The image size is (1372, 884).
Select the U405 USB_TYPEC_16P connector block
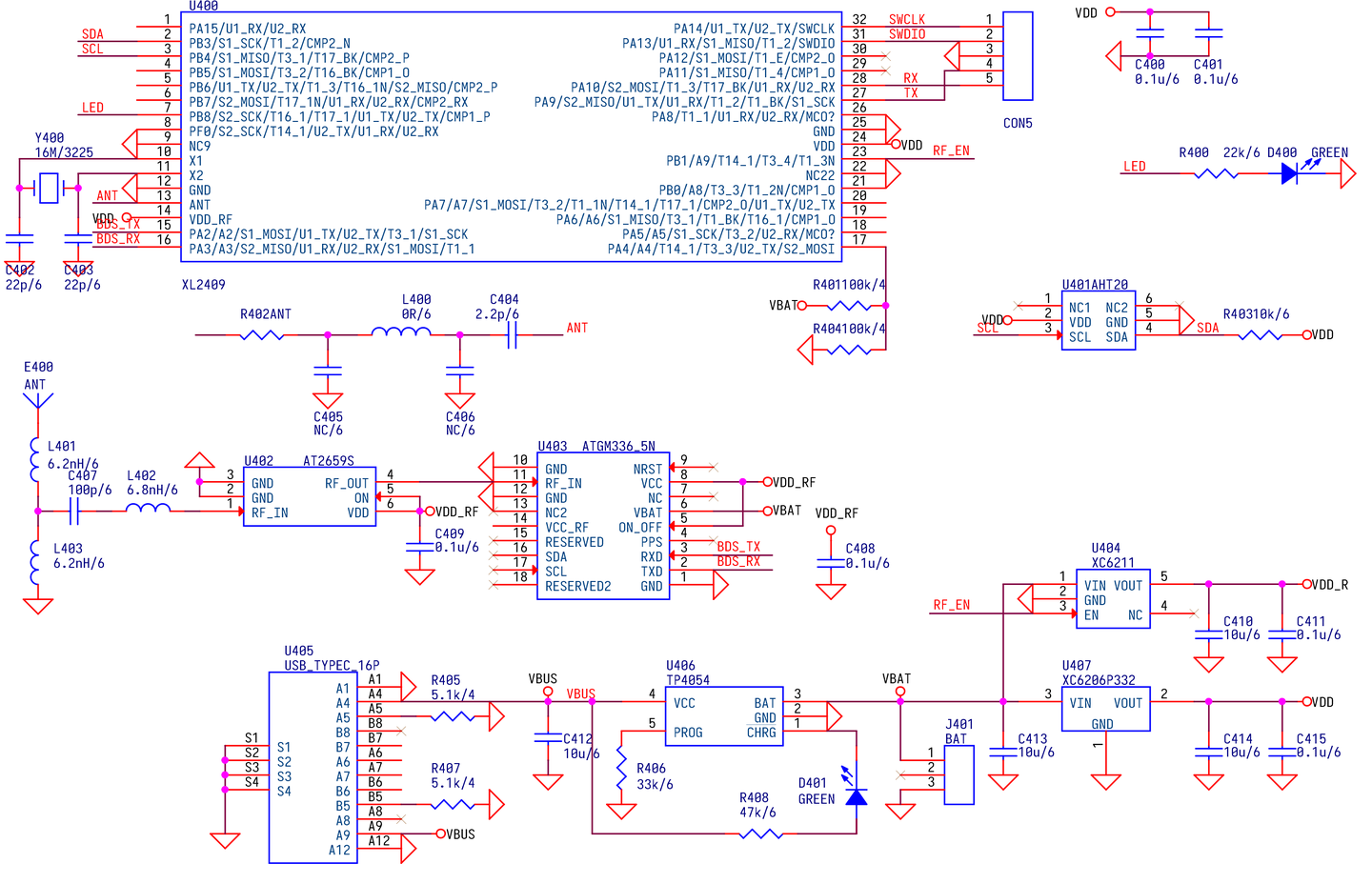(313, 768)
